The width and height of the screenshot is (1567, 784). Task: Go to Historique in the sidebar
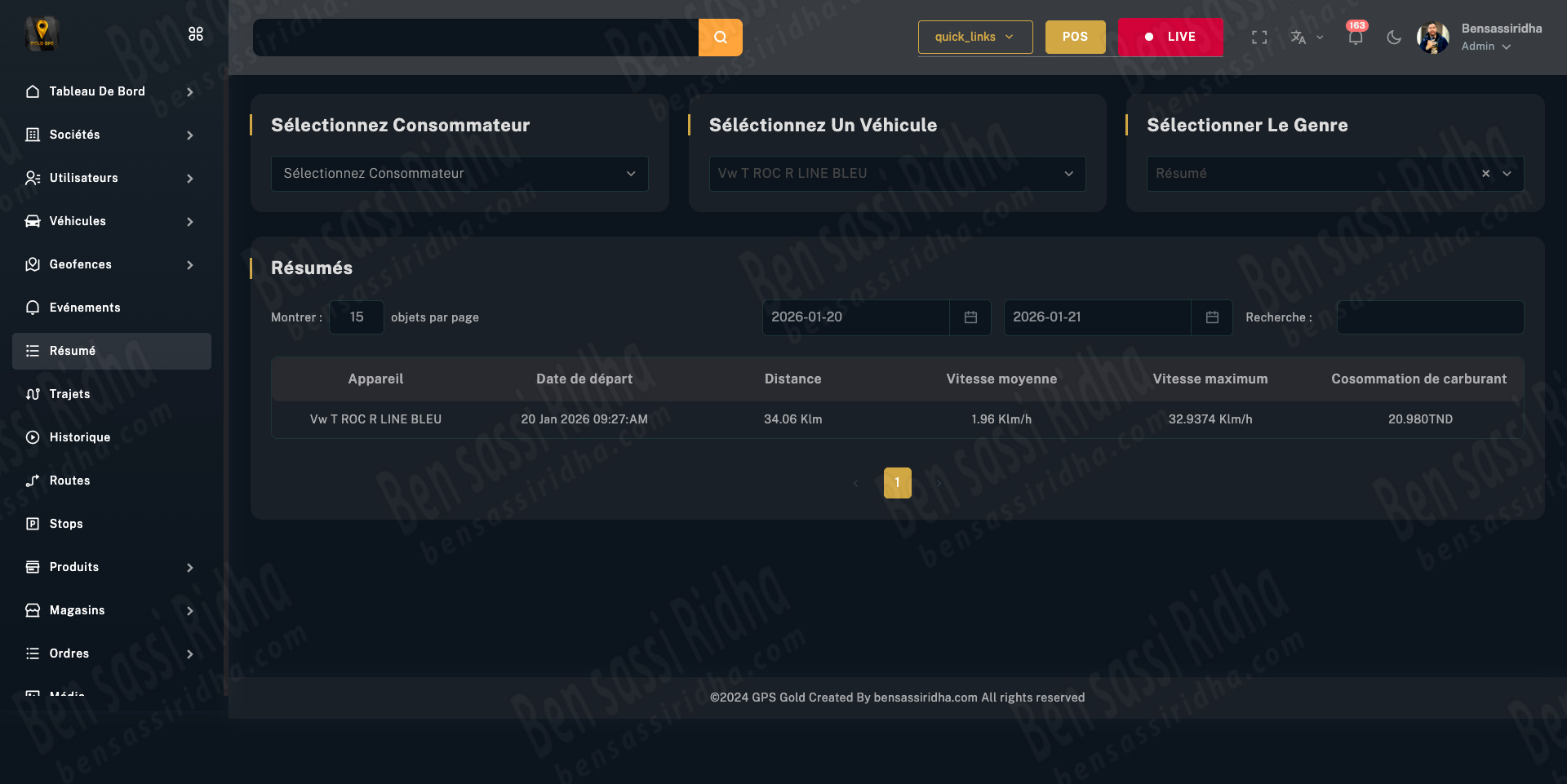(80, 437)
